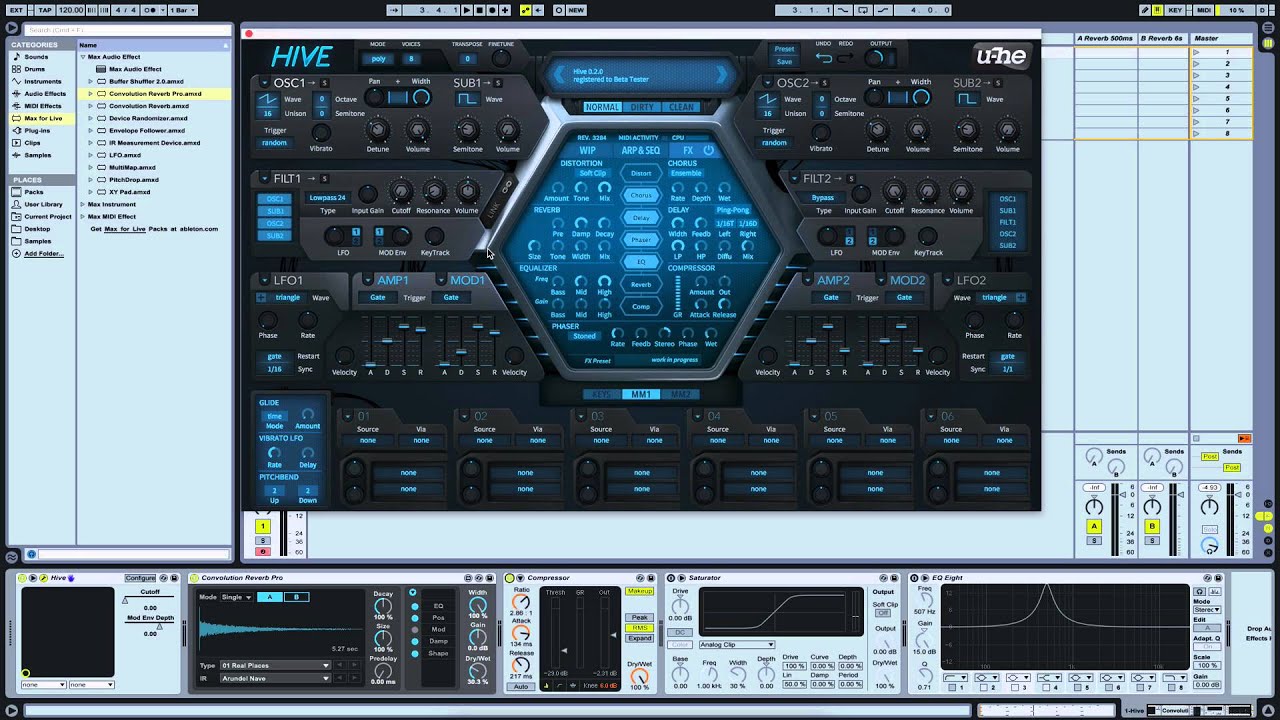Toggle Compressor Makeup button
The height and width of the screenshot is (720, 1280).
pyautogui.click(x=639, y=591)
